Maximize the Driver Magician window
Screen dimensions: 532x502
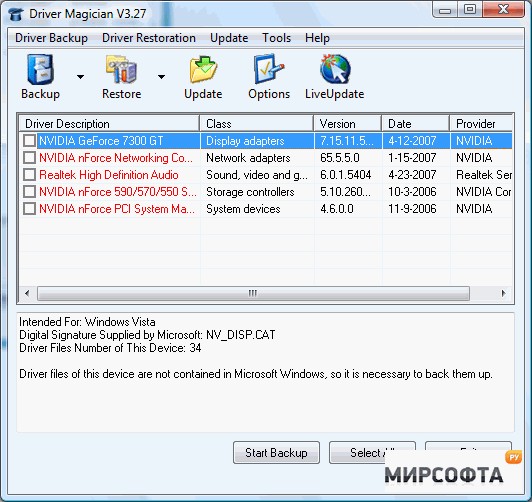coord(470,9)
